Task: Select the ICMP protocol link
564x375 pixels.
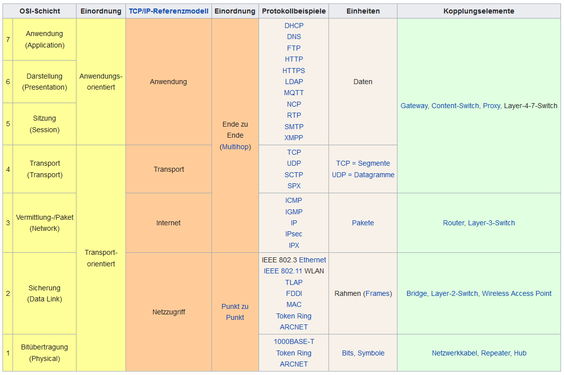Action: pos(294,200)
